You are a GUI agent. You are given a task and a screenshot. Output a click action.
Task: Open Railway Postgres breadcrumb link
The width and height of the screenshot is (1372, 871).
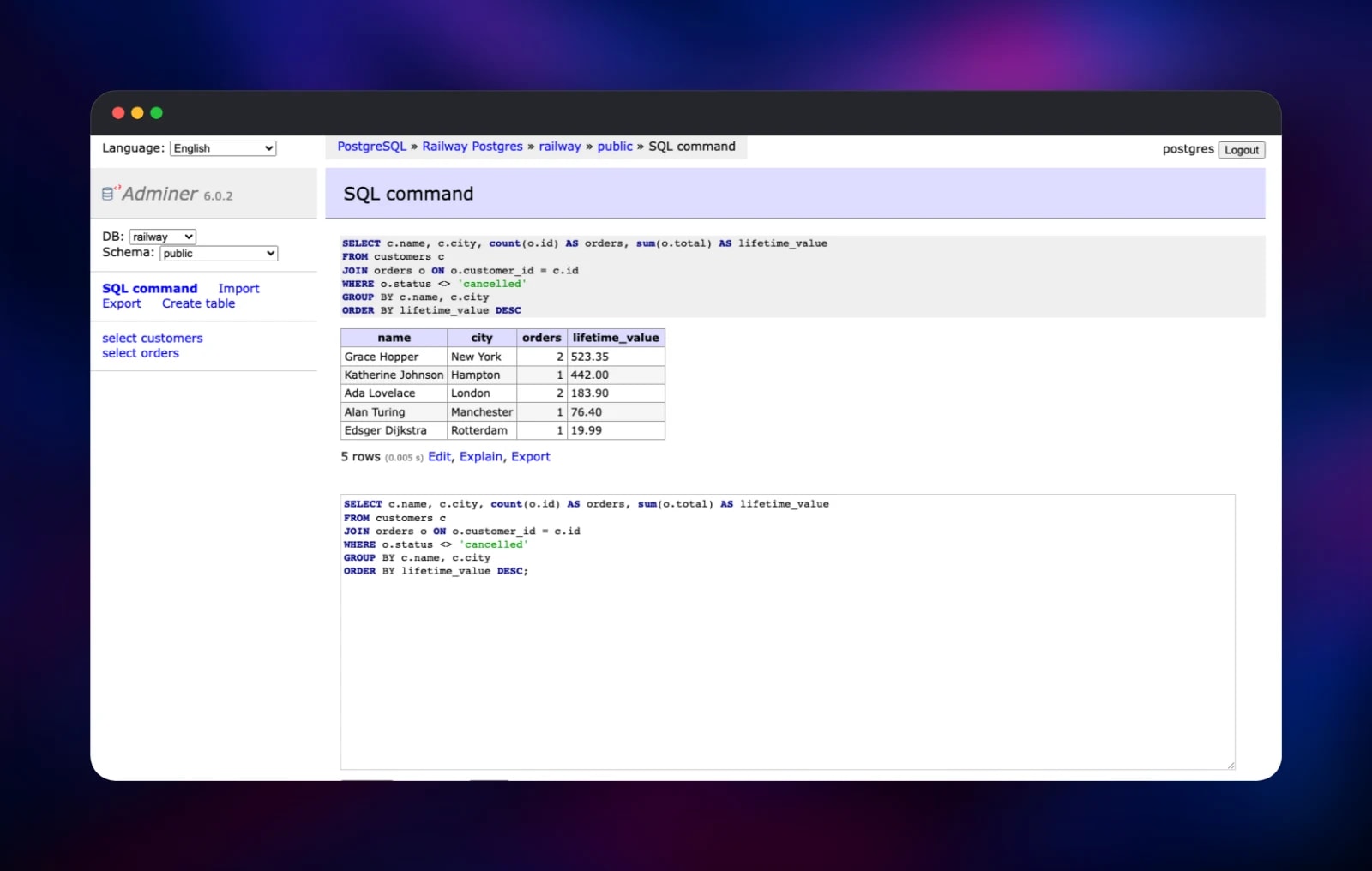point(472,147)
